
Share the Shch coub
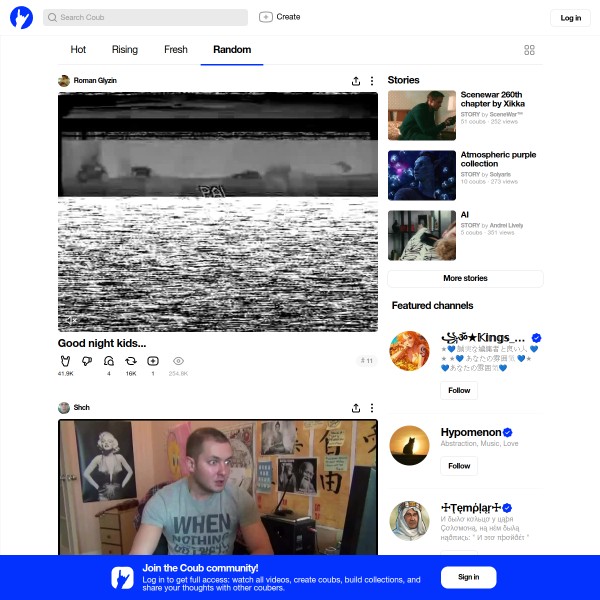click(x=356, y=408)
